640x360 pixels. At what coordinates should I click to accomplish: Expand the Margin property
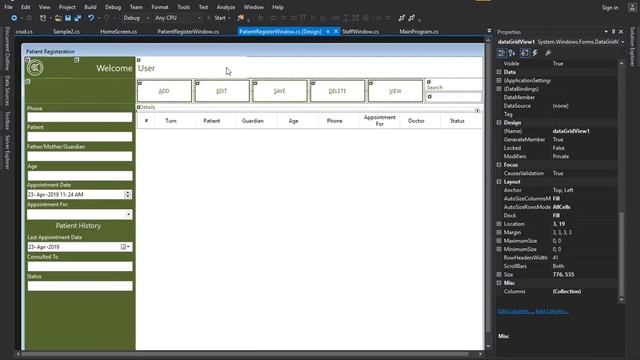tap(499, 232)
